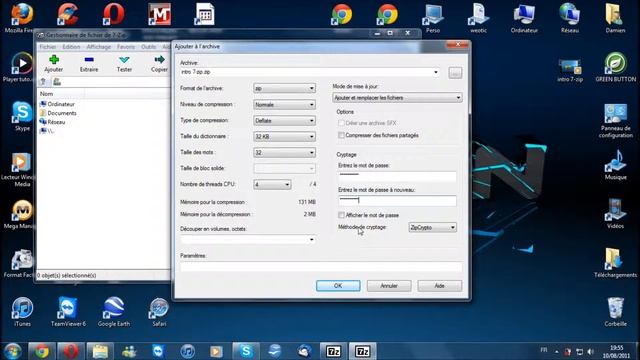
Task: Click the browse button next to Archive field
Action: tap(455, 73)
